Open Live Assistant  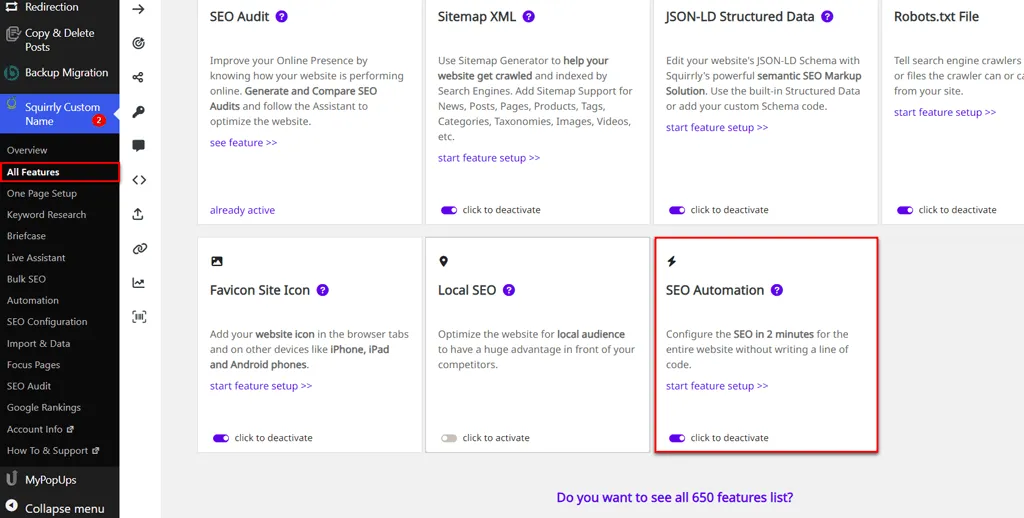coord(36,257)
